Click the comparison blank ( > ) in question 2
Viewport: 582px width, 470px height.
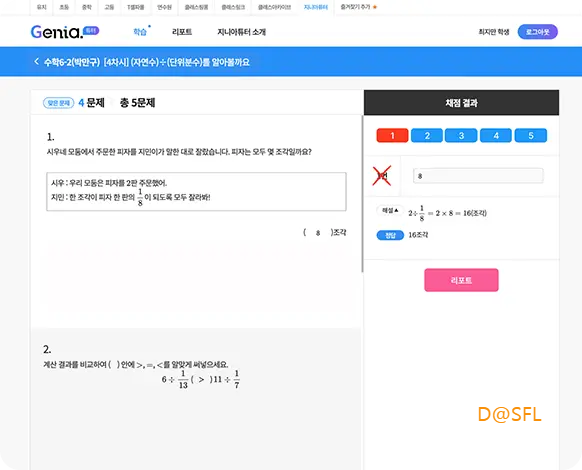(201, 379)
